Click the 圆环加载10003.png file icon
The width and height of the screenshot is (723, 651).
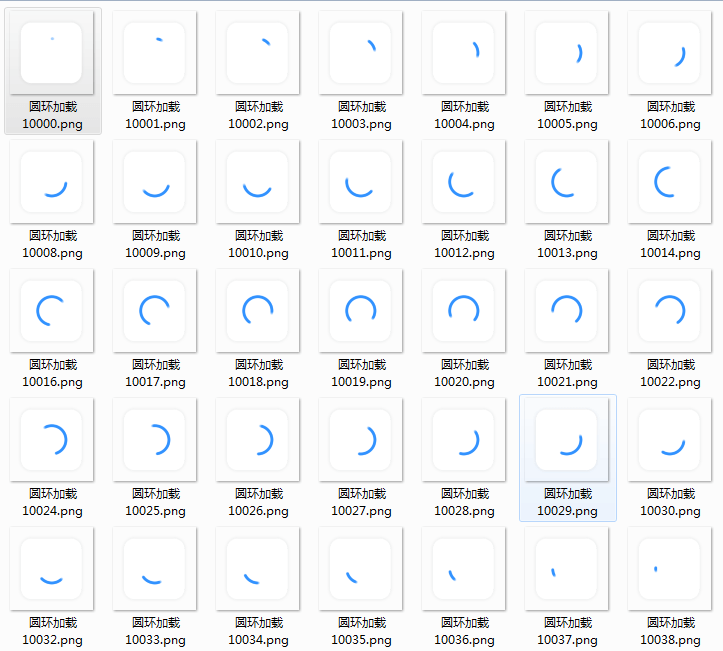[361, 52]
